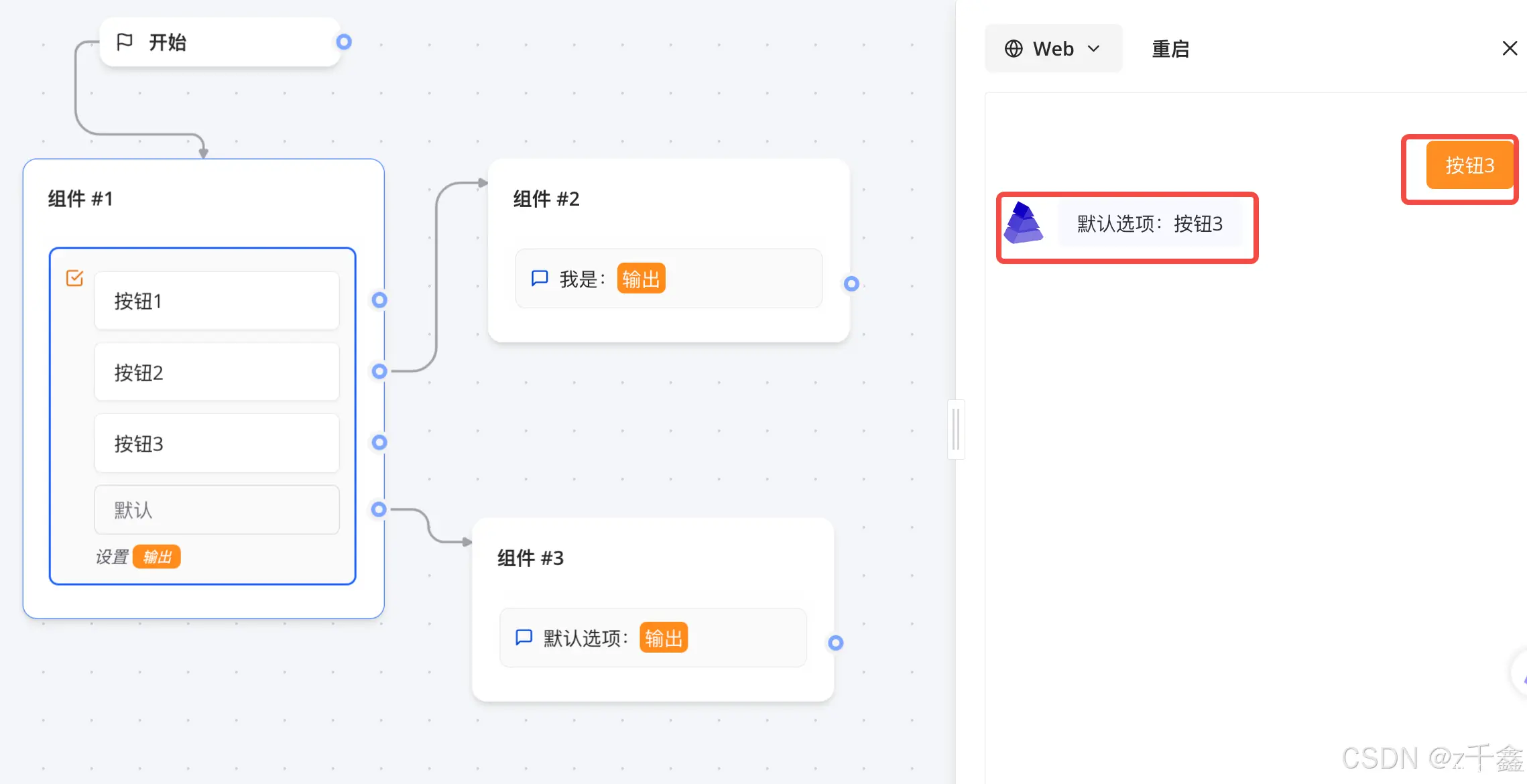This screenshot has width=1527, height=784.
Task: Click the orange checkbox icon in 组件 #1
Action: pos(74,277)
